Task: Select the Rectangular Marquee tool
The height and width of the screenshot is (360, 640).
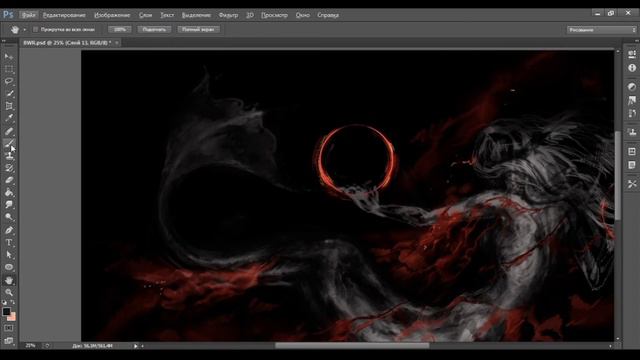Action: [x=9, y=69]
